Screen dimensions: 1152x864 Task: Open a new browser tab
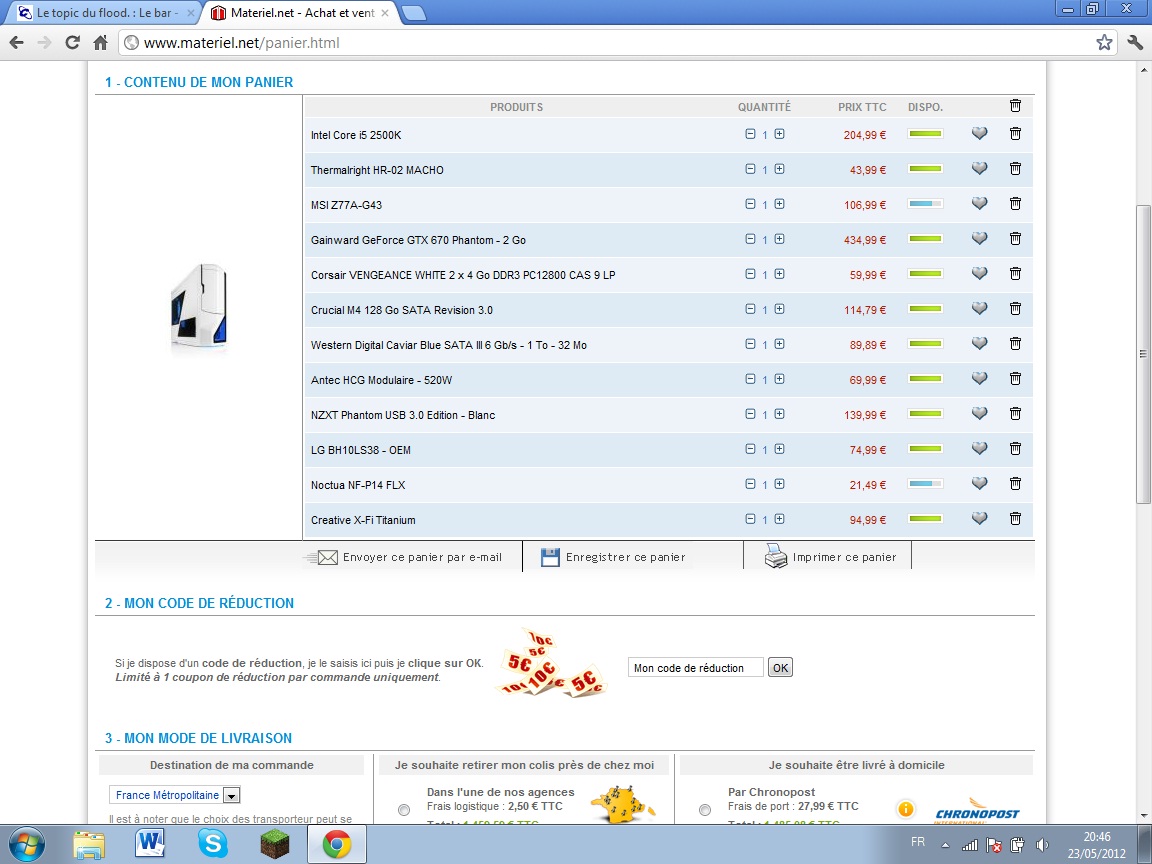pos(413,13)
